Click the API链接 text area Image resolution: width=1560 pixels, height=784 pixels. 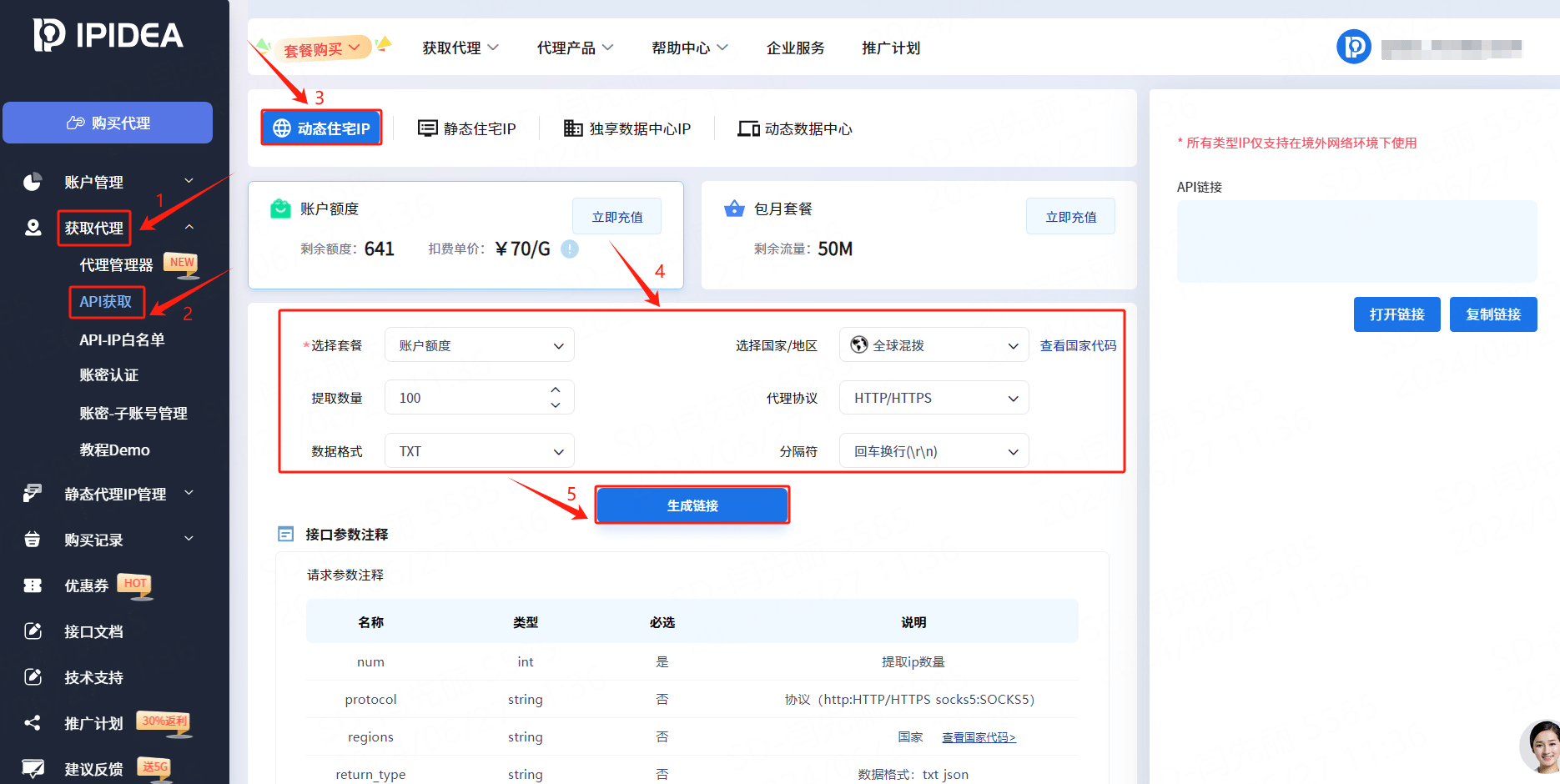point(1357,241)
